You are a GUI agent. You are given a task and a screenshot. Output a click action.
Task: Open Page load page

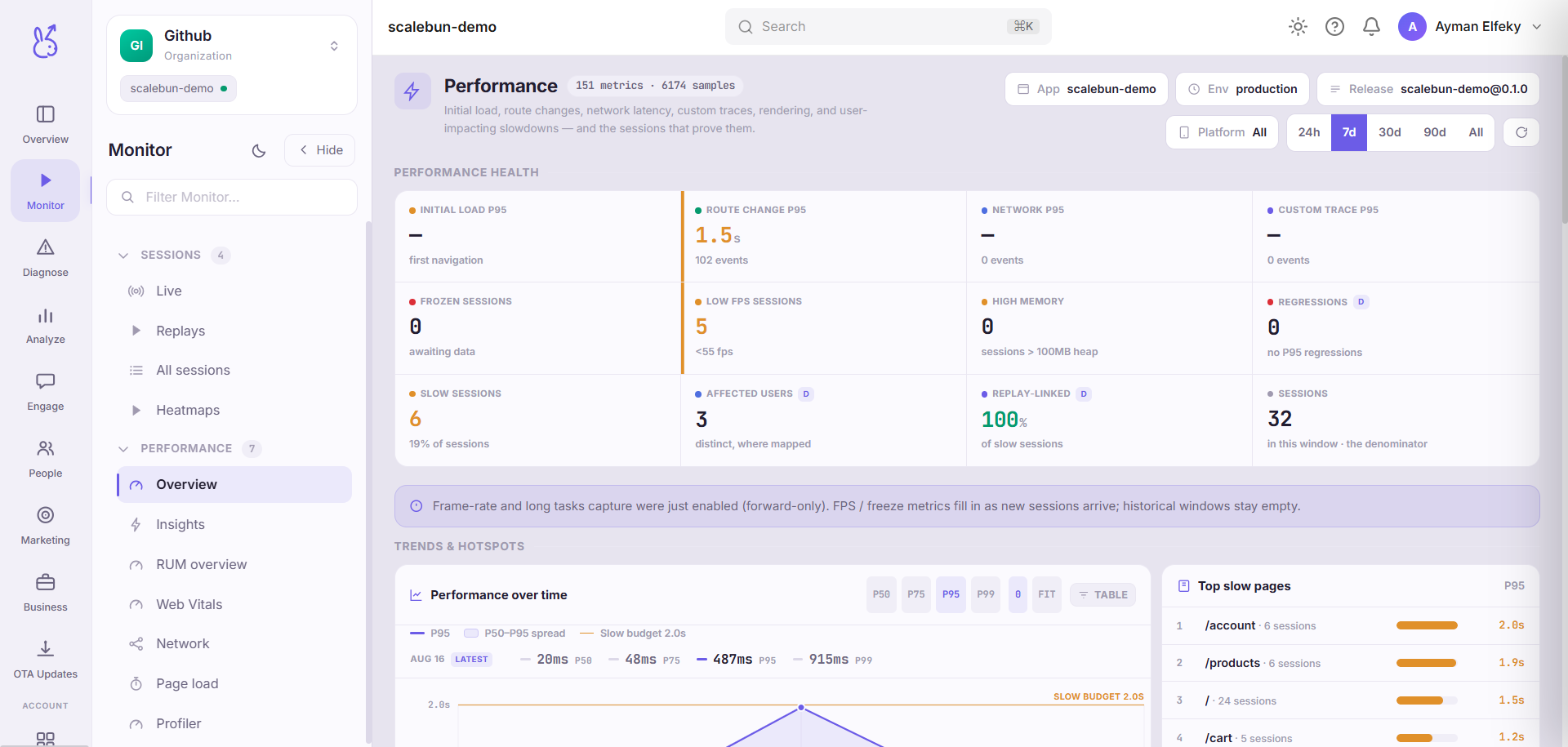coord(235,683)
